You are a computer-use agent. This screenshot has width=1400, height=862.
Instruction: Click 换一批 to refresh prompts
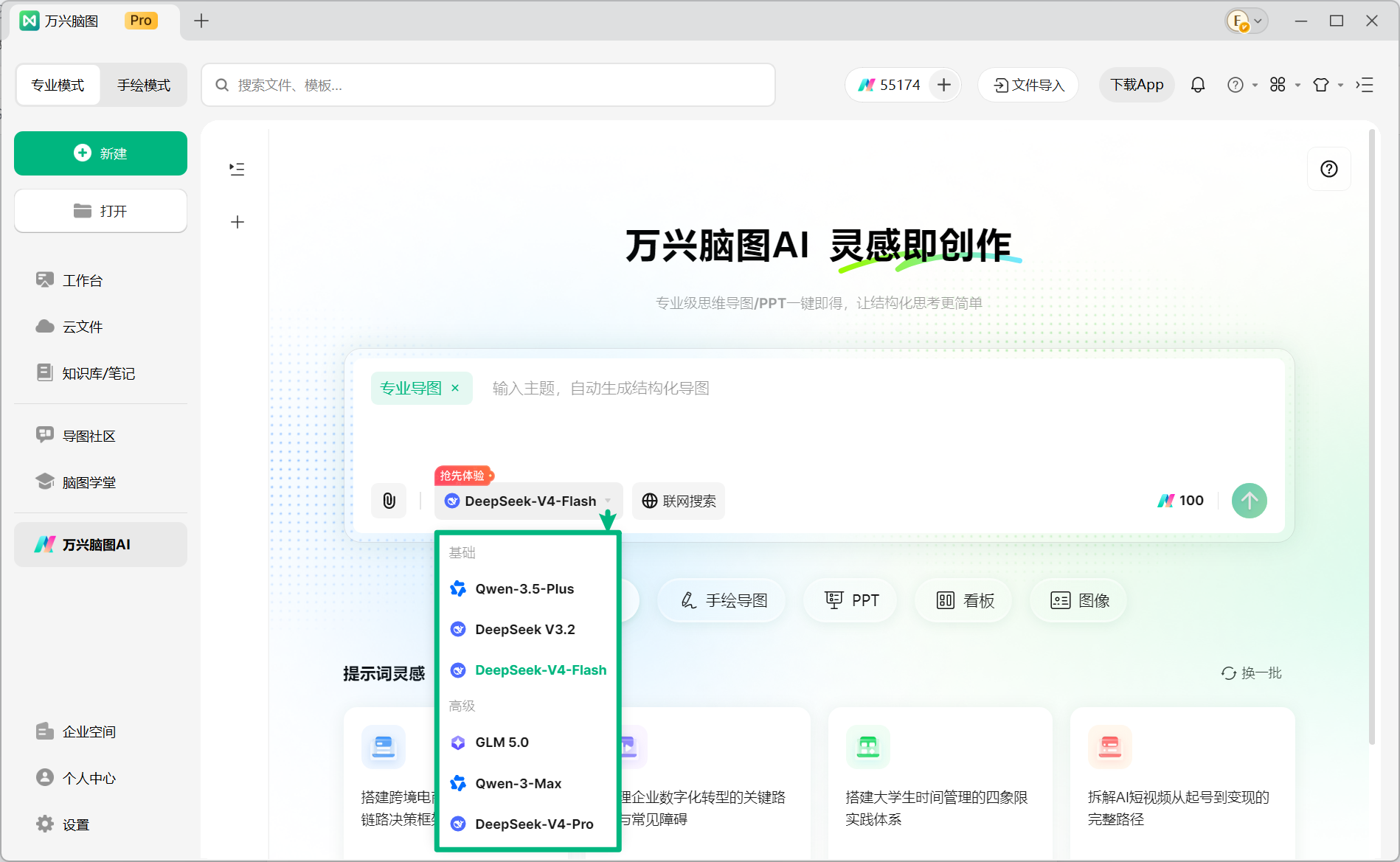point(1251,672)
